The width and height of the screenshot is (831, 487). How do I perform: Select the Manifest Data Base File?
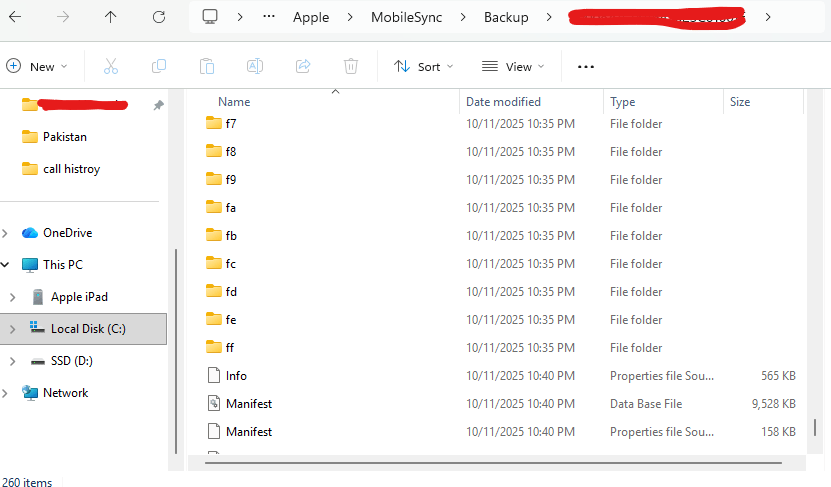coord(249,404)
